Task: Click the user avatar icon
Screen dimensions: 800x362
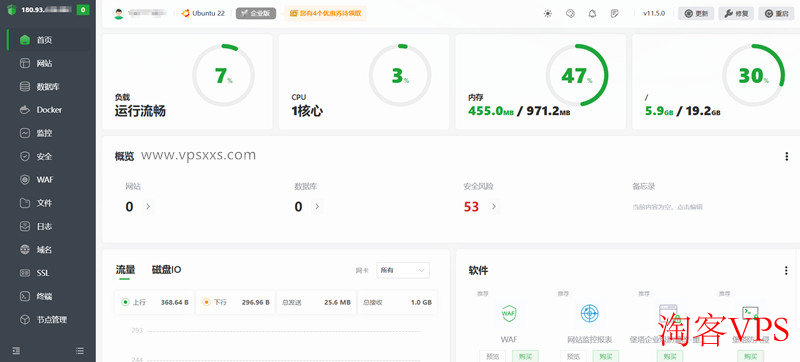Action: pyautogui.click(x=118, y=14)
